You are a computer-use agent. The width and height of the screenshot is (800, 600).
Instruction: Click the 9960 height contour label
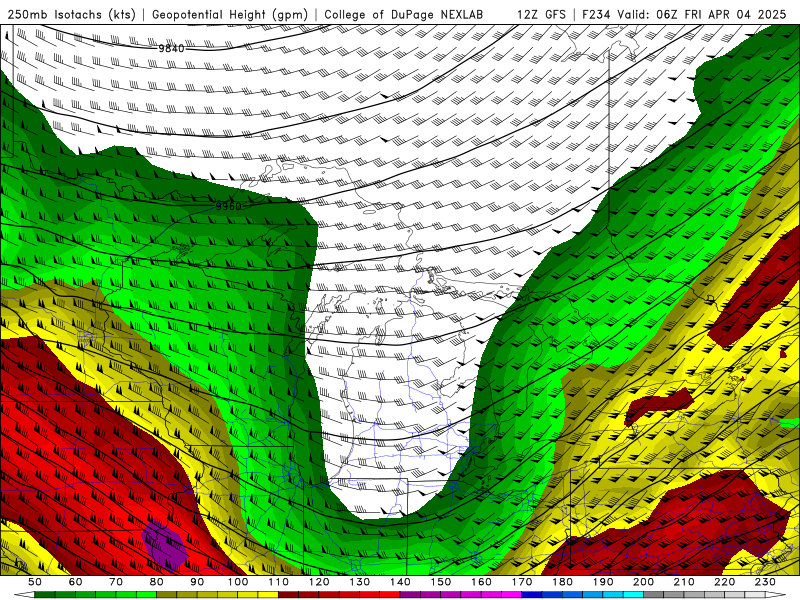pyautogui.click(x=228, y=206)
